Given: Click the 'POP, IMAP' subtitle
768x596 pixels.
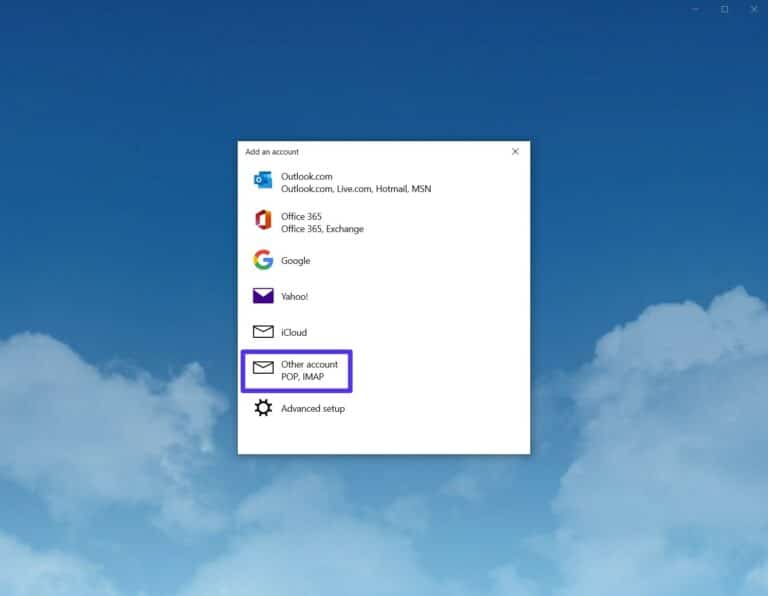Looking at the screenshot, I should pyautogui.click(x=302, y=377).
